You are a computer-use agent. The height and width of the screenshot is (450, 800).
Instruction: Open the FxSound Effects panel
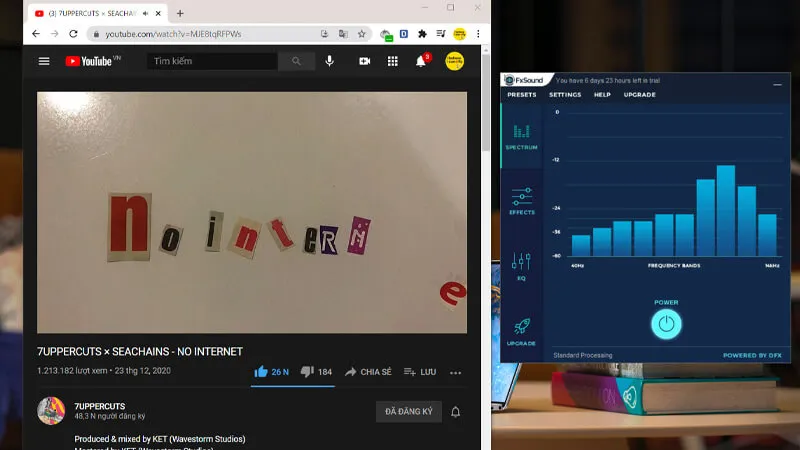[521, 200]
